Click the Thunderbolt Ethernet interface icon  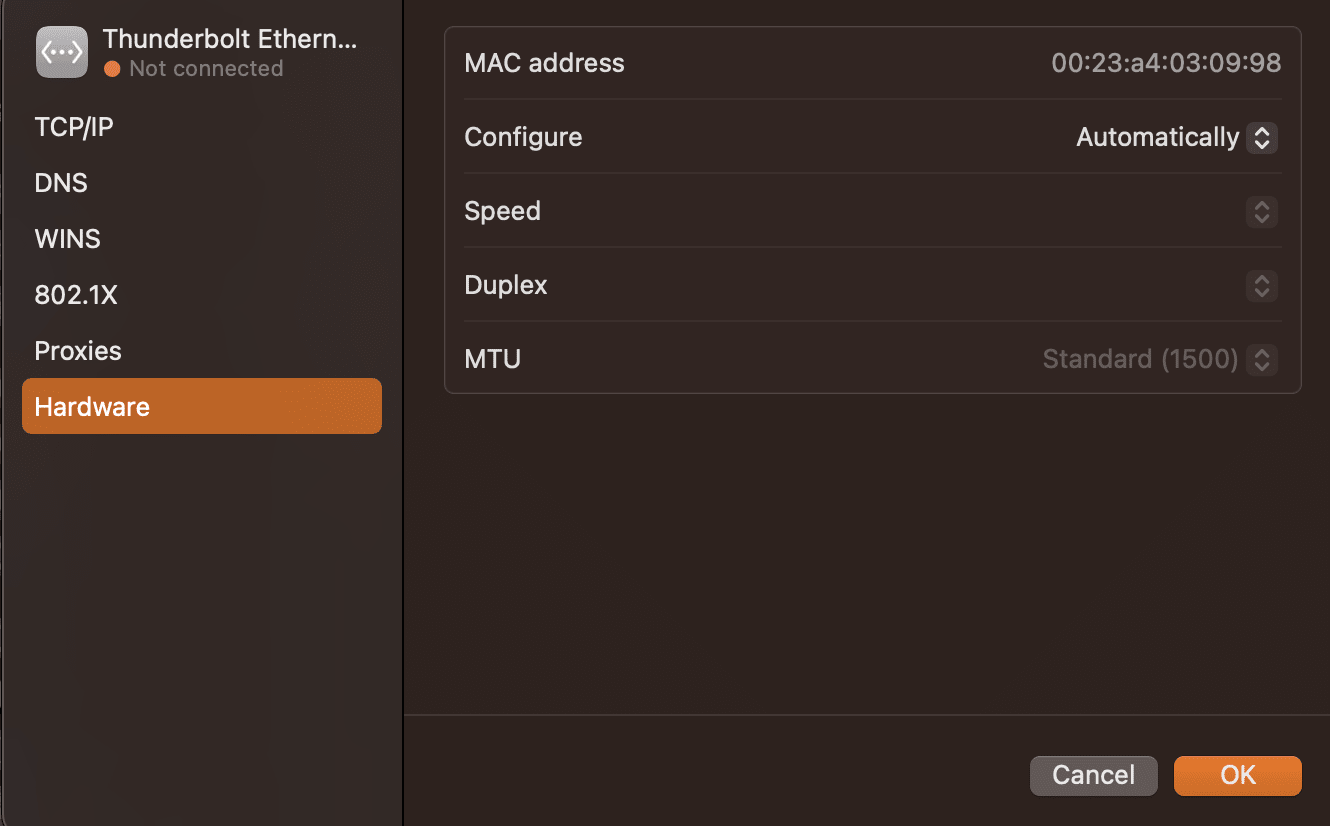(x=62, y=52)
